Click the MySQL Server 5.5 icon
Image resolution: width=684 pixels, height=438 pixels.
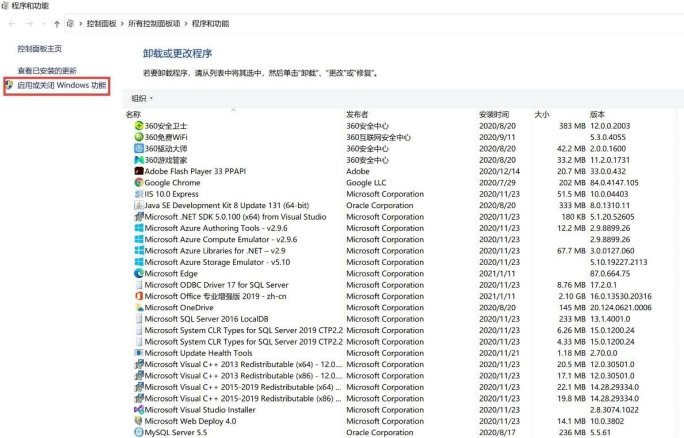point(139,432)
